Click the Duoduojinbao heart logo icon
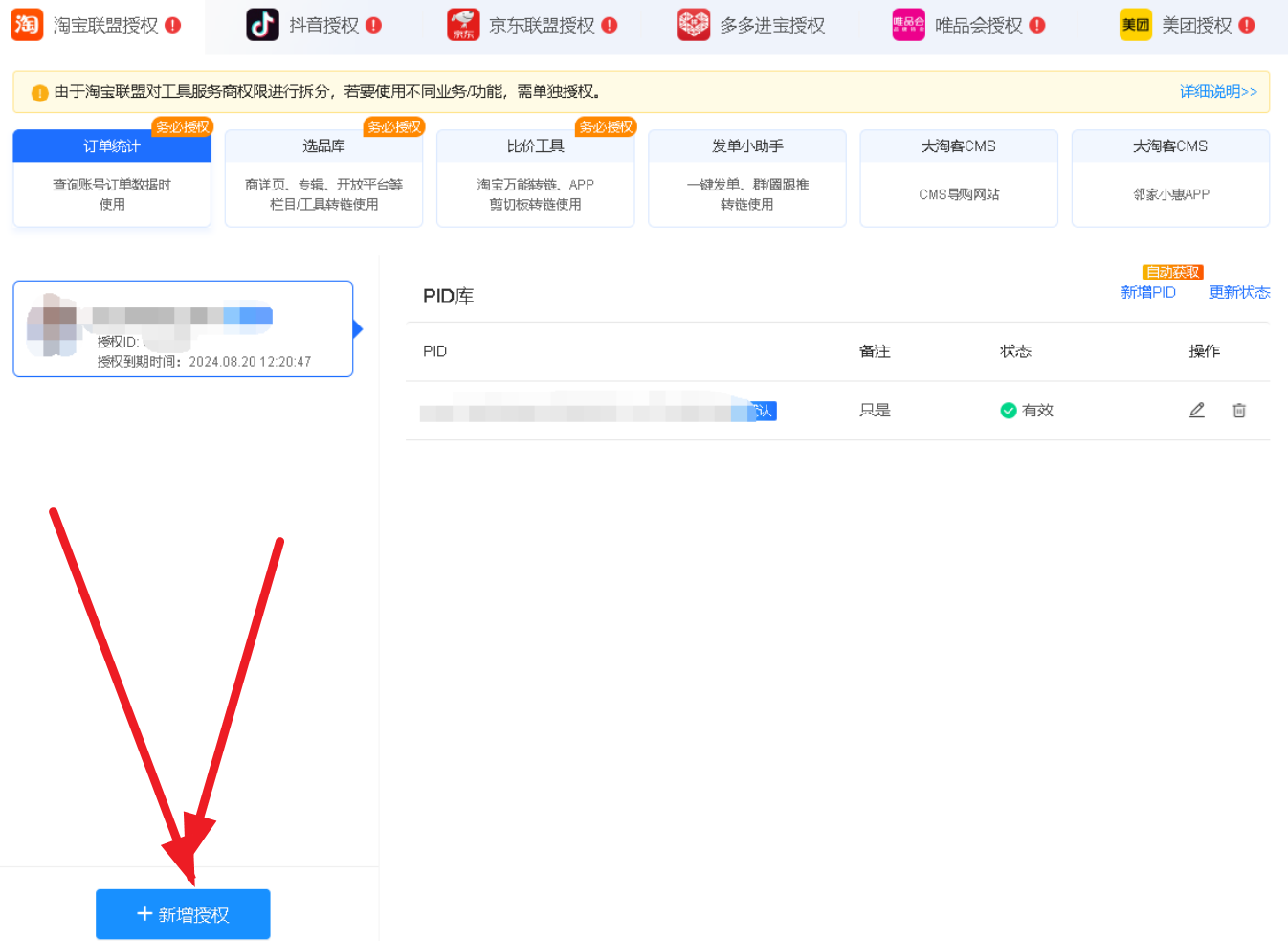This screenshot has height=941, width=1288. (694, 25)
